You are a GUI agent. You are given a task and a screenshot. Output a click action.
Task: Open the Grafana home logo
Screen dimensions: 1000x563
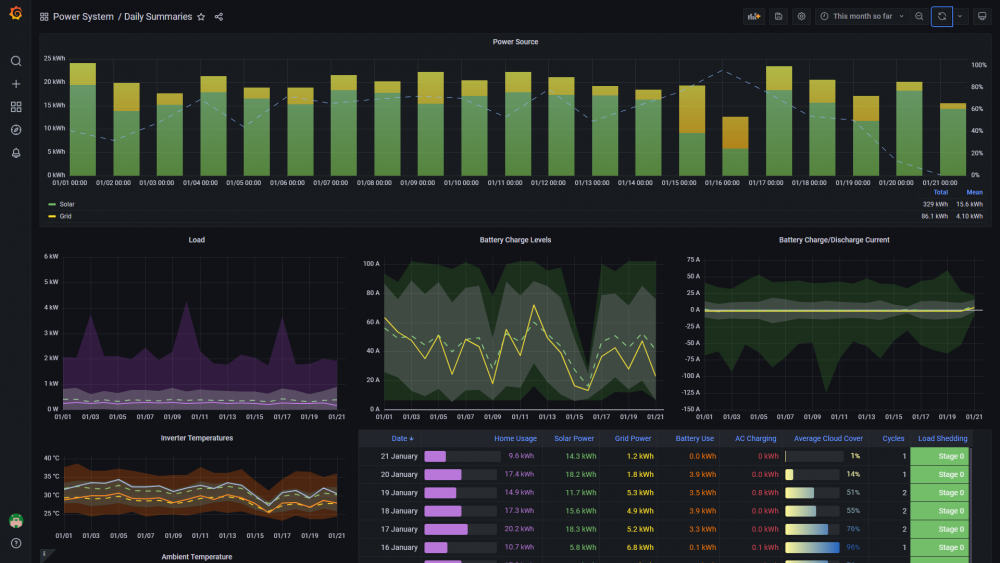(x=16, y=13)
